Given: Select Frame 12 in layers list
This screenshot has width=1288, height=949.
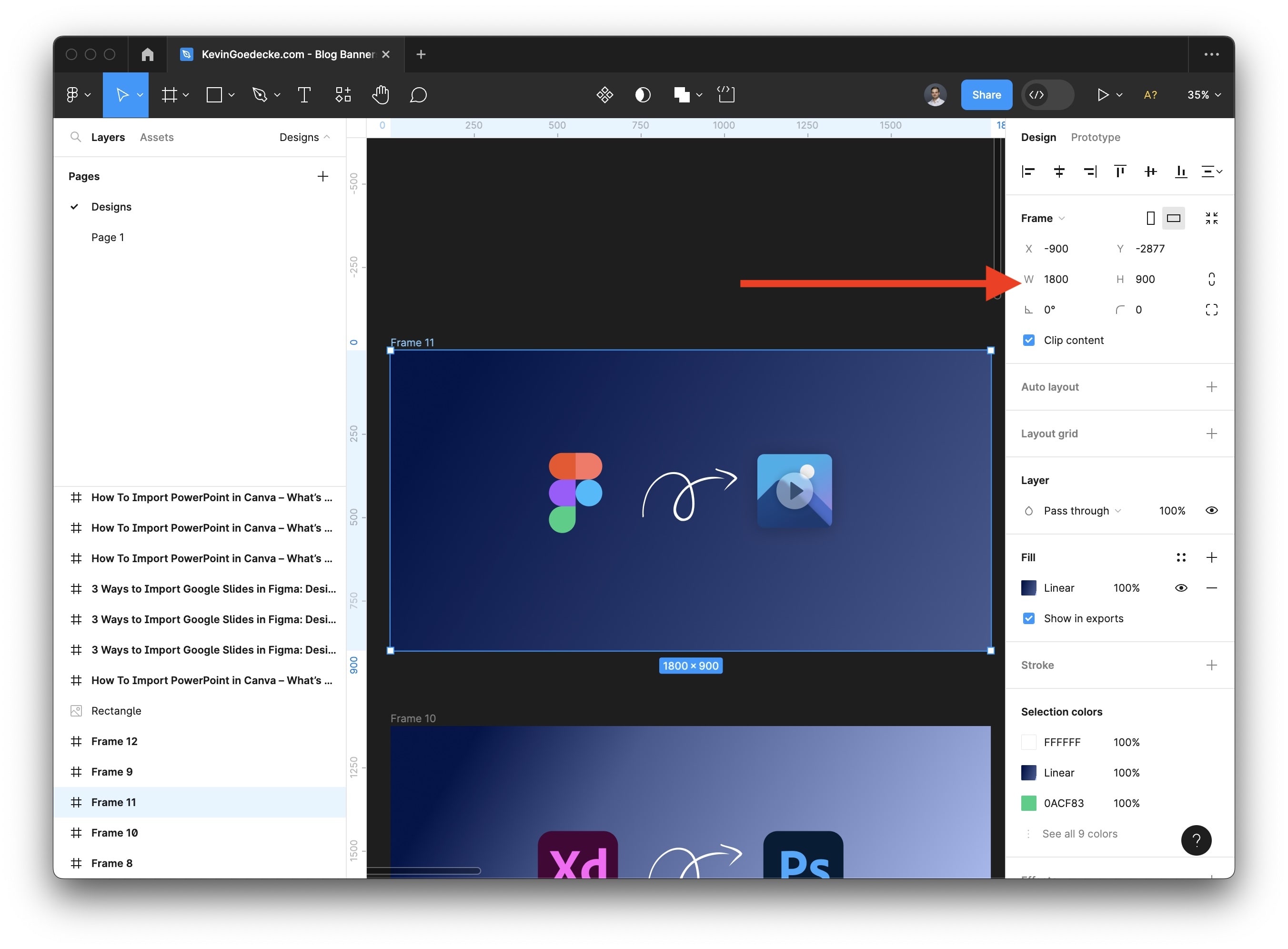Looking at the screenshot, I should (x=114, y=742).
